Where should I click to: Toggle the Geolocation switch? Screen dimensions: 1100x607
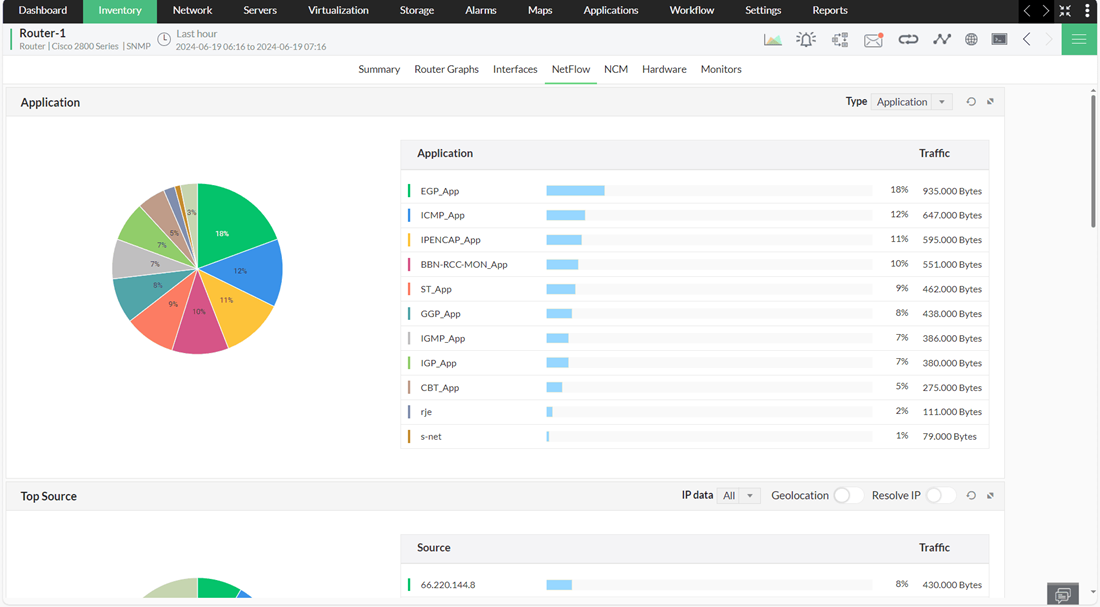coord(848,495)
